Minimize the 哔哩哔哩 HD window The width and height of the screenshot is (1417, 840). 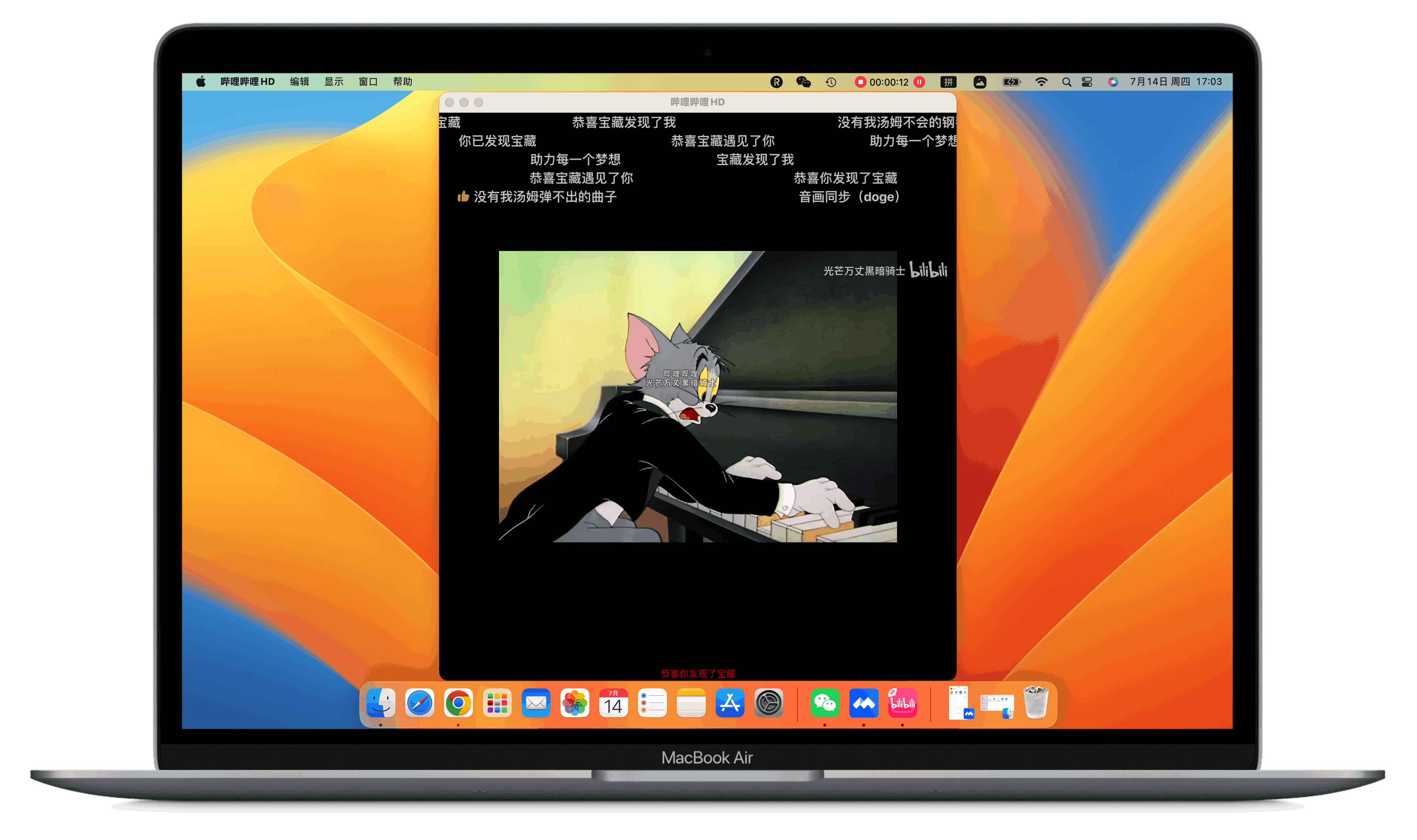[x=464, y=102]
